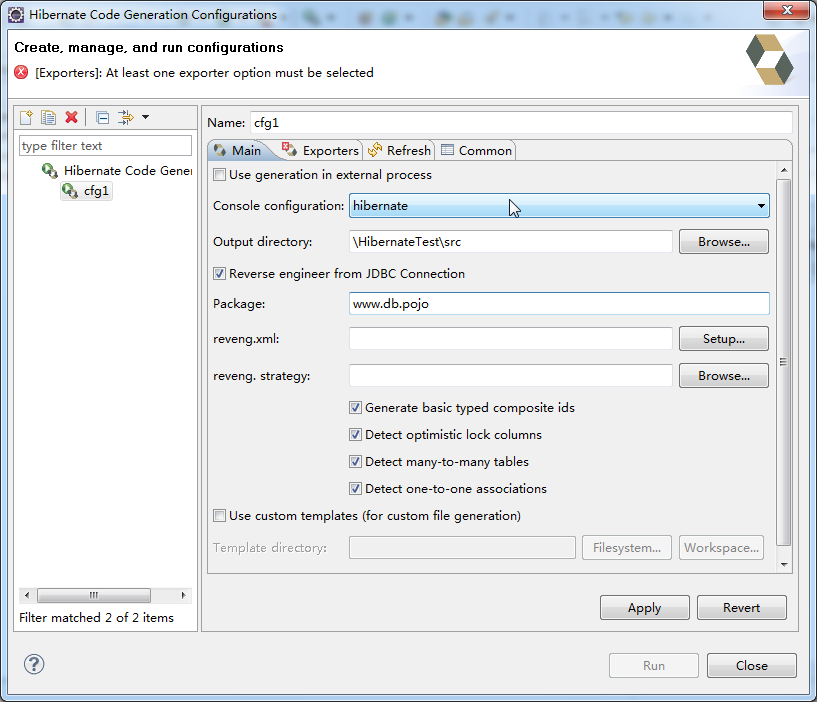Enable Use custom templates checkbox

coord(219,516)
